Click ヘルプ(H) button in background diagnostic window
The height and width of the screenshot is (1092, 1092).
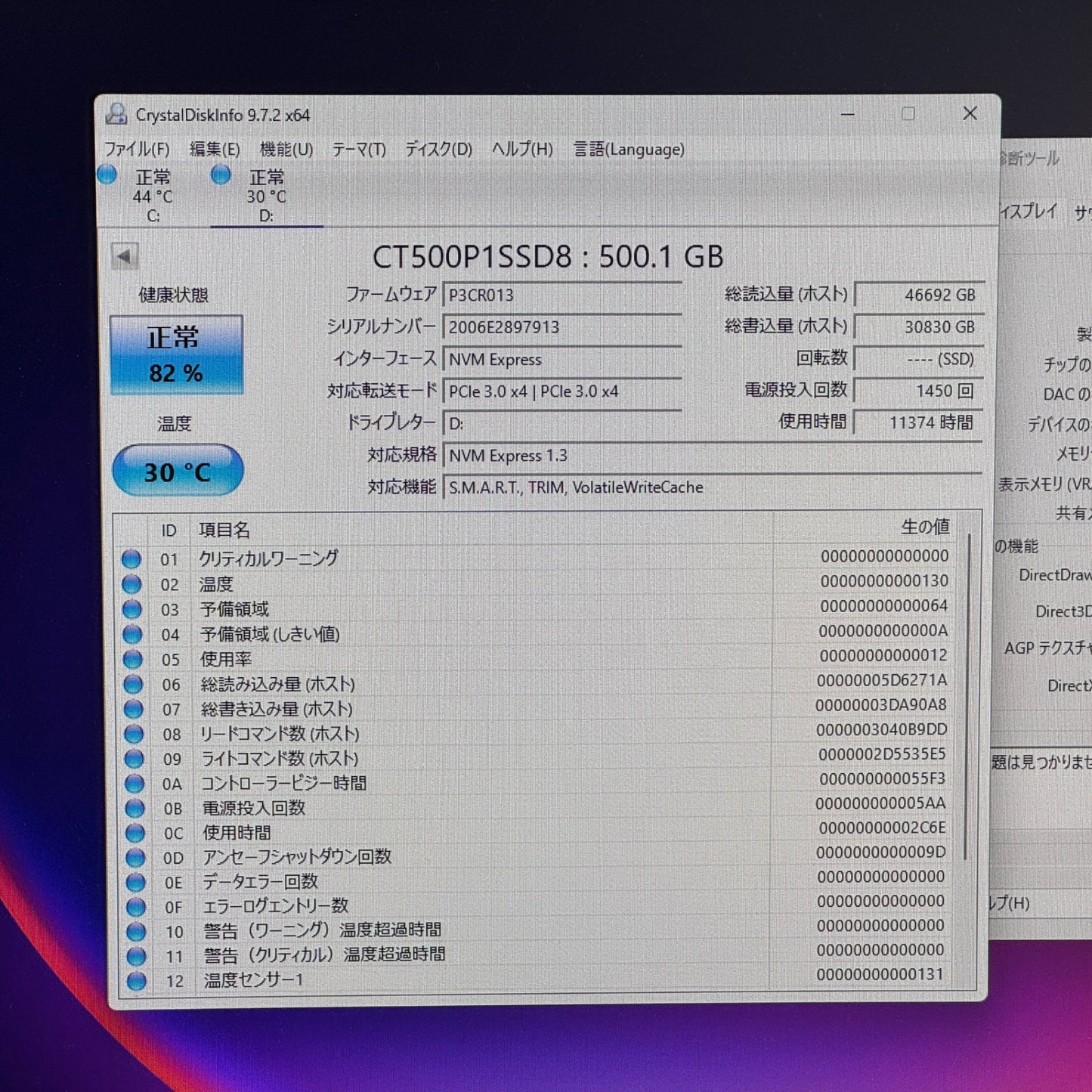1009,903
